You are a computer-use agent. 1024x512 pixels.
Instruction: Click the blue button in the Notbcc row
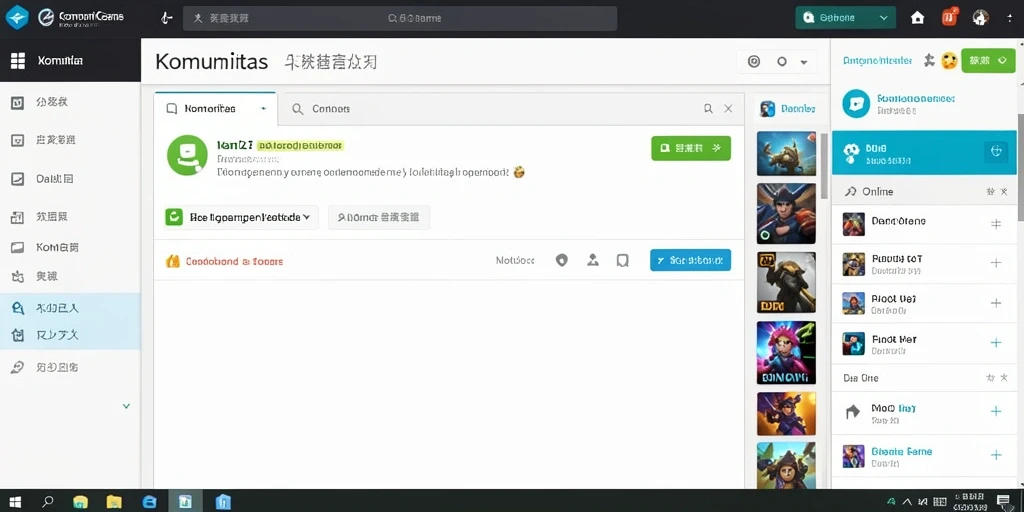pyautogui.click(x=690, y=260)
